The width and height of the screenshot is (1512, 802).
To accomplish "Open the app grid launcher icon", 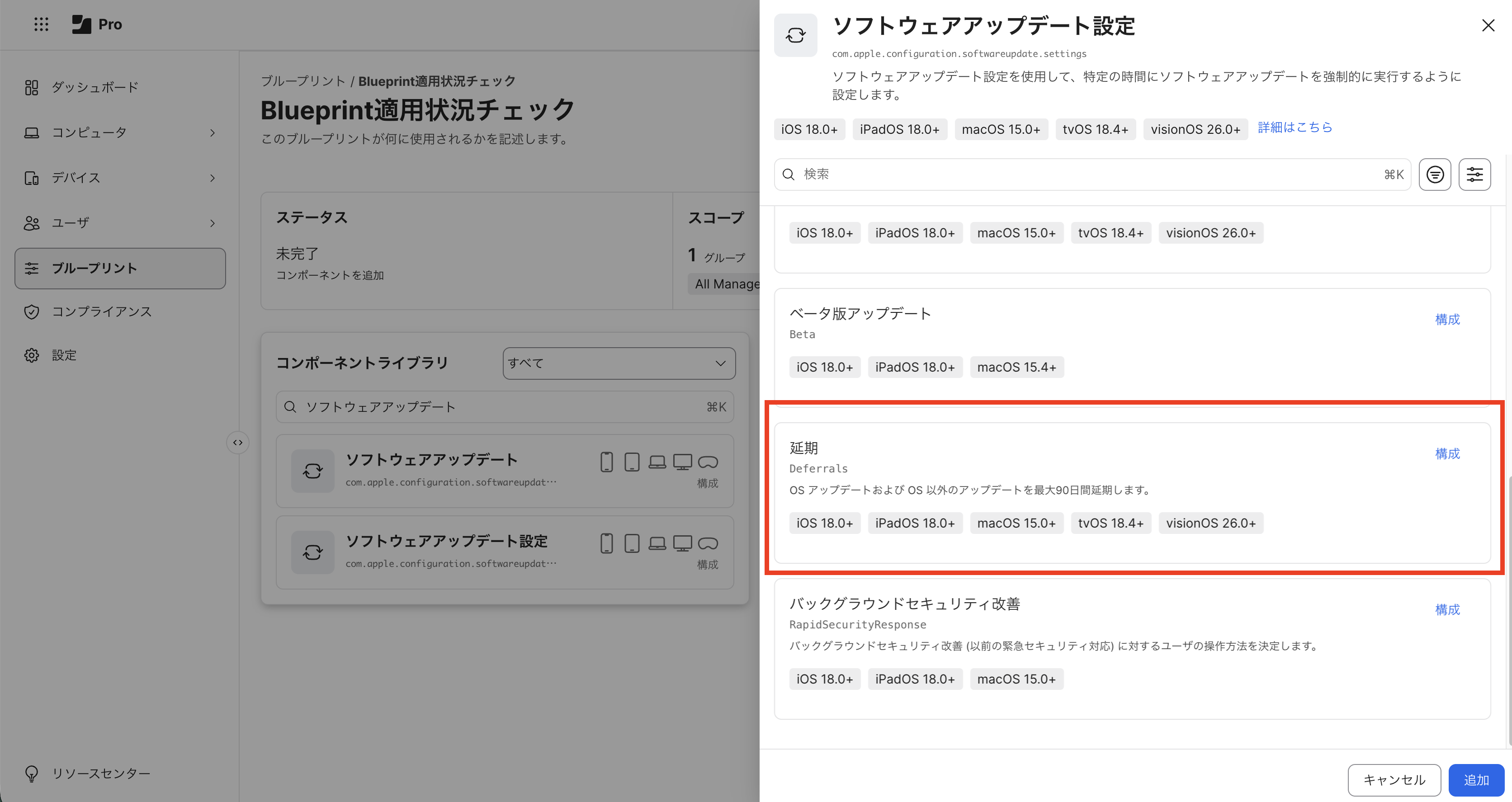I will coord(41,24).
